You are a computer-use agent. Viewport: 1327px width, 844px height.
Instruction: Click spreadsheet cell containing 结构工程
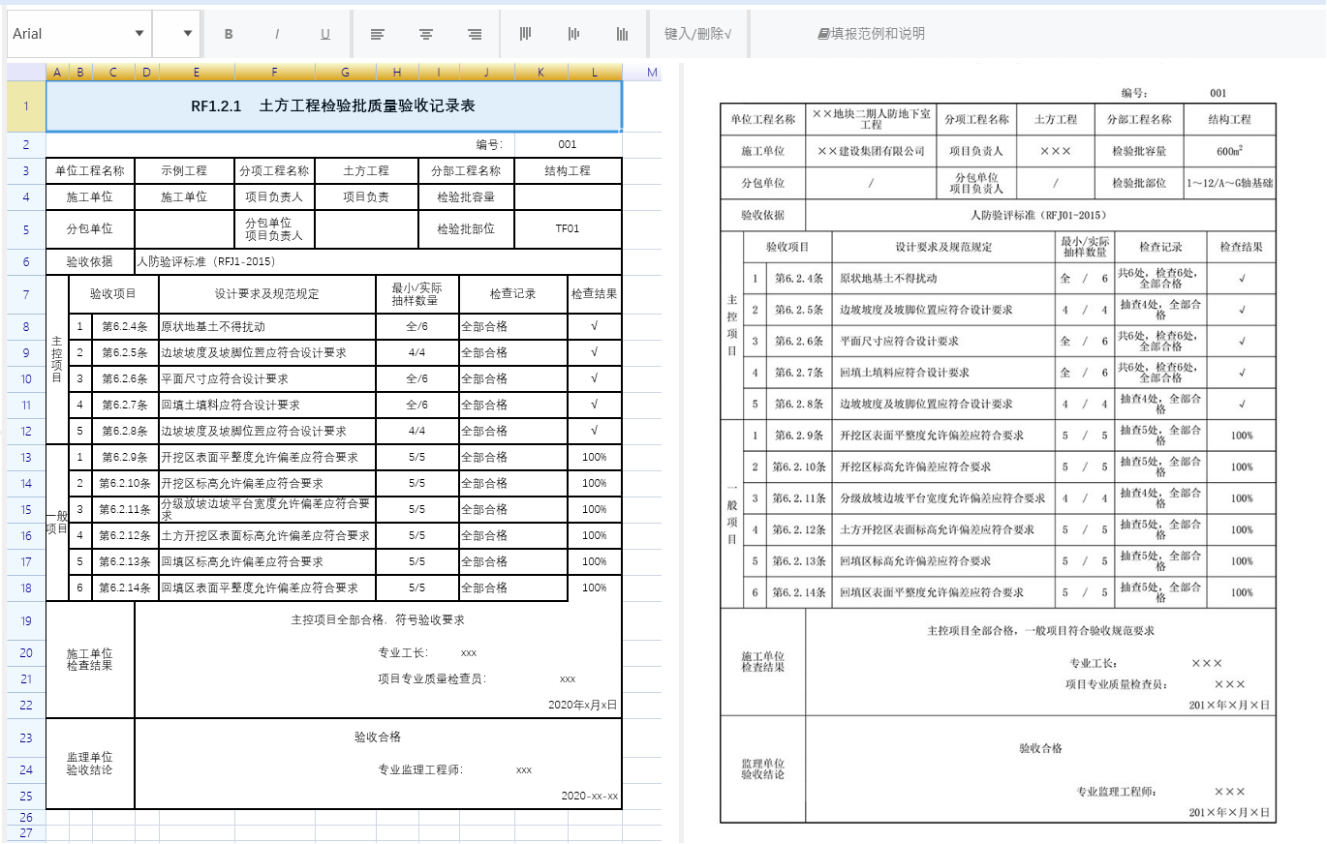pyautogui.click(x=567, y=171)
